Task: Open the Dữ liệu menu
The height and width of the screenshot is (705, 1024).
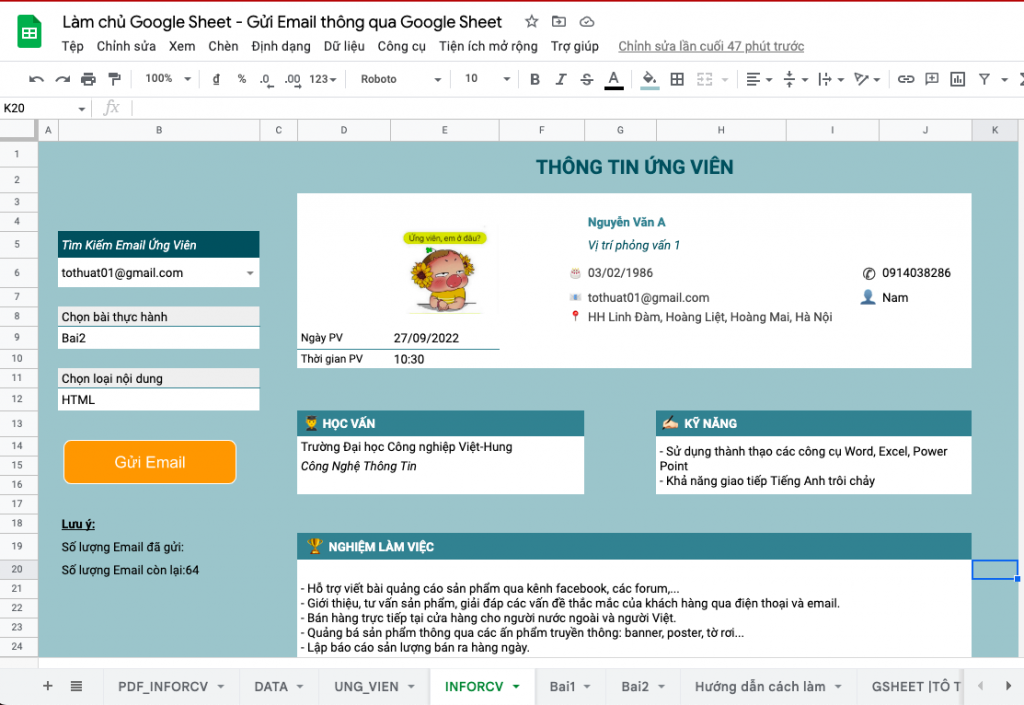Action: tap(344, 46)
